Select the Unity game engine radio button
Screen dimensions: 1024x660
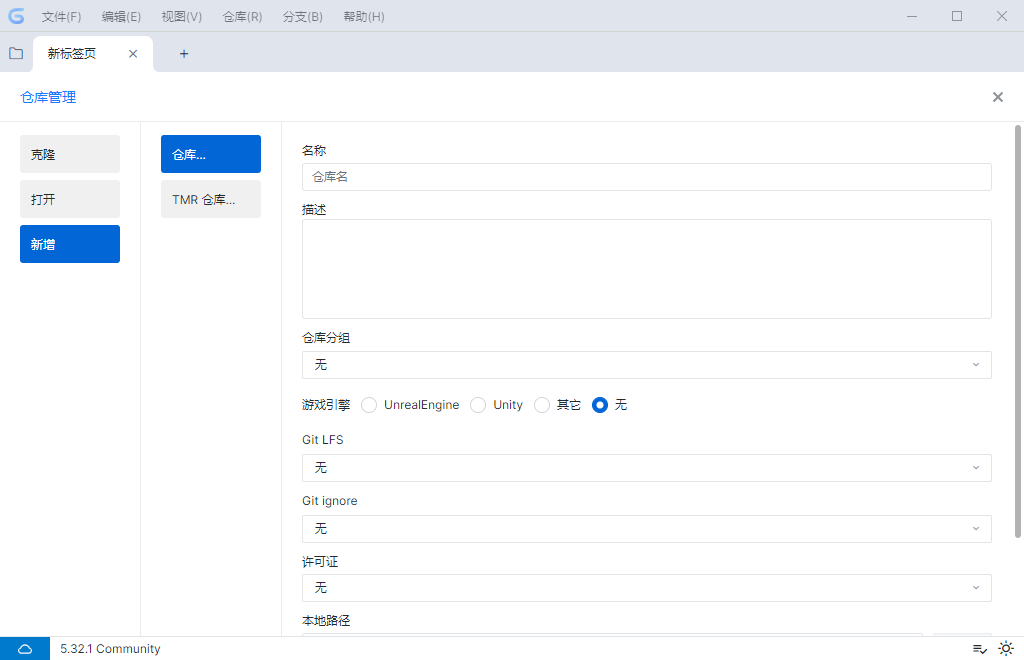point(477,405)
